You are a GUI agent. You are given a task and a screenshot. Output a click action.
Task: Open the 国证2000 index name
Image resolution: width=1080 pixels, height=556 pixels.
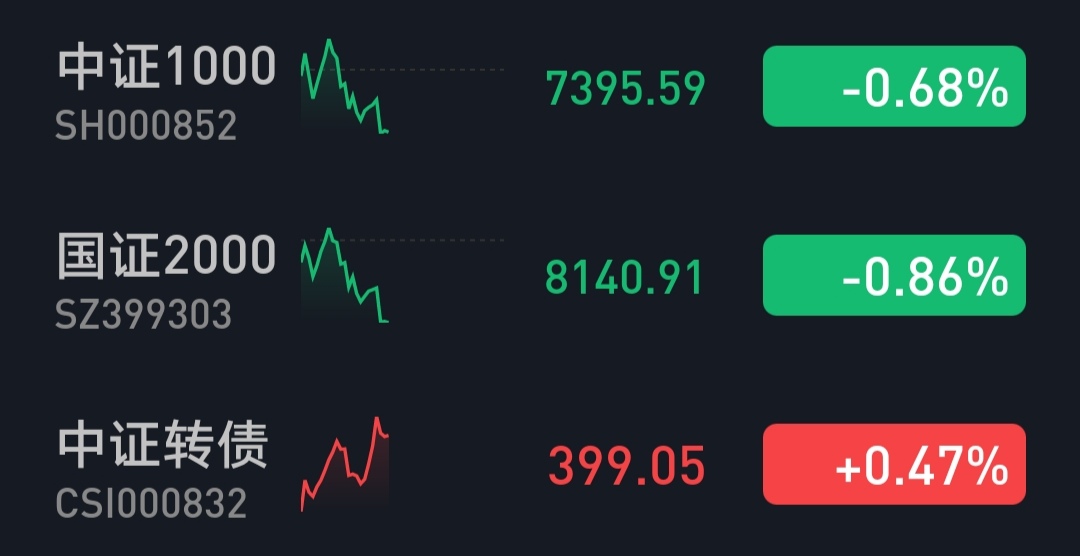click(x=166, y=255)
